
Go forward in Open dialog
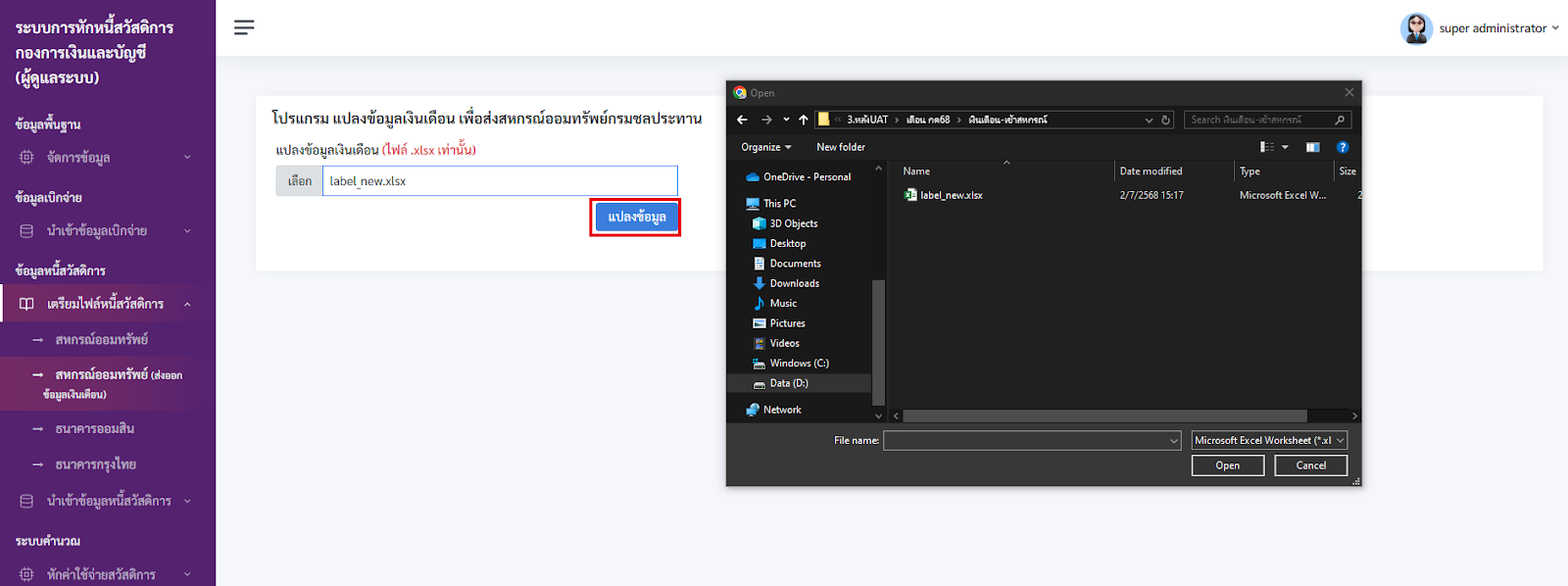click(766, 120)
